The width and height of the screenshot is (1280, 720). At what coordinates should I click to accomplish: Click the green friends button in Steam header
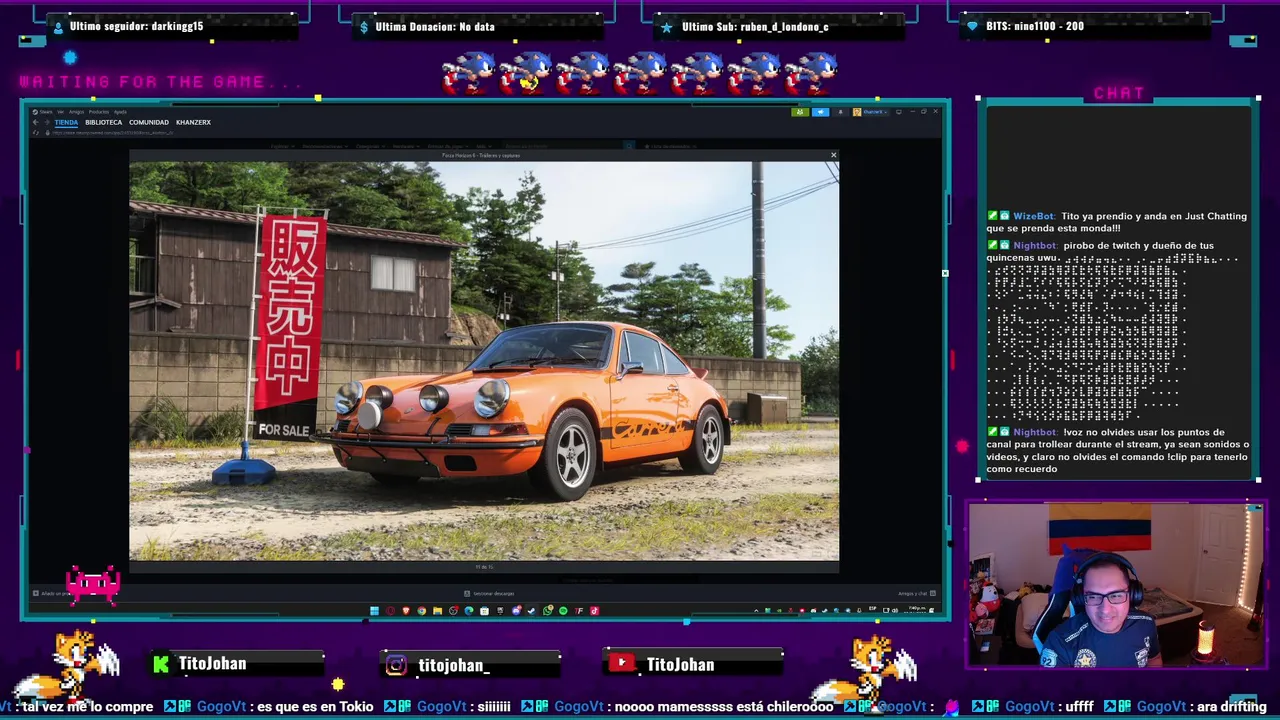800,112
